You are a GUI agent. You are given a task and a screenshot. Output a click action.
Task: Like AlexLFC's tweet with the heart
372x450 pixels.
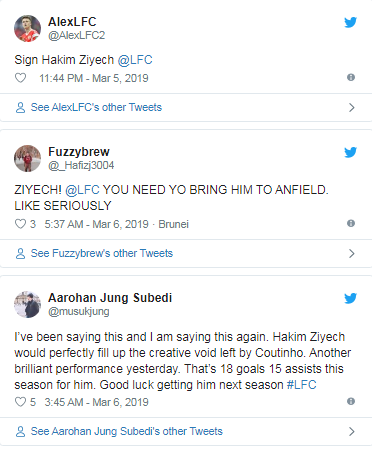[x=20, y=78]
